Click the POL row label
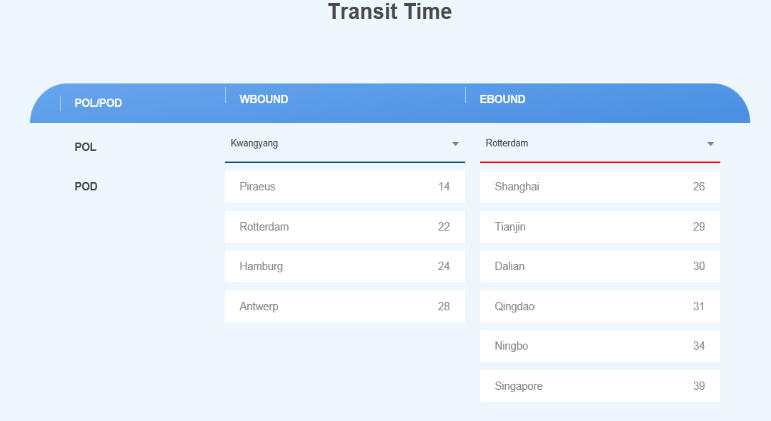The height and width of the screenshot is (421, 771). [x=86, y=147]
